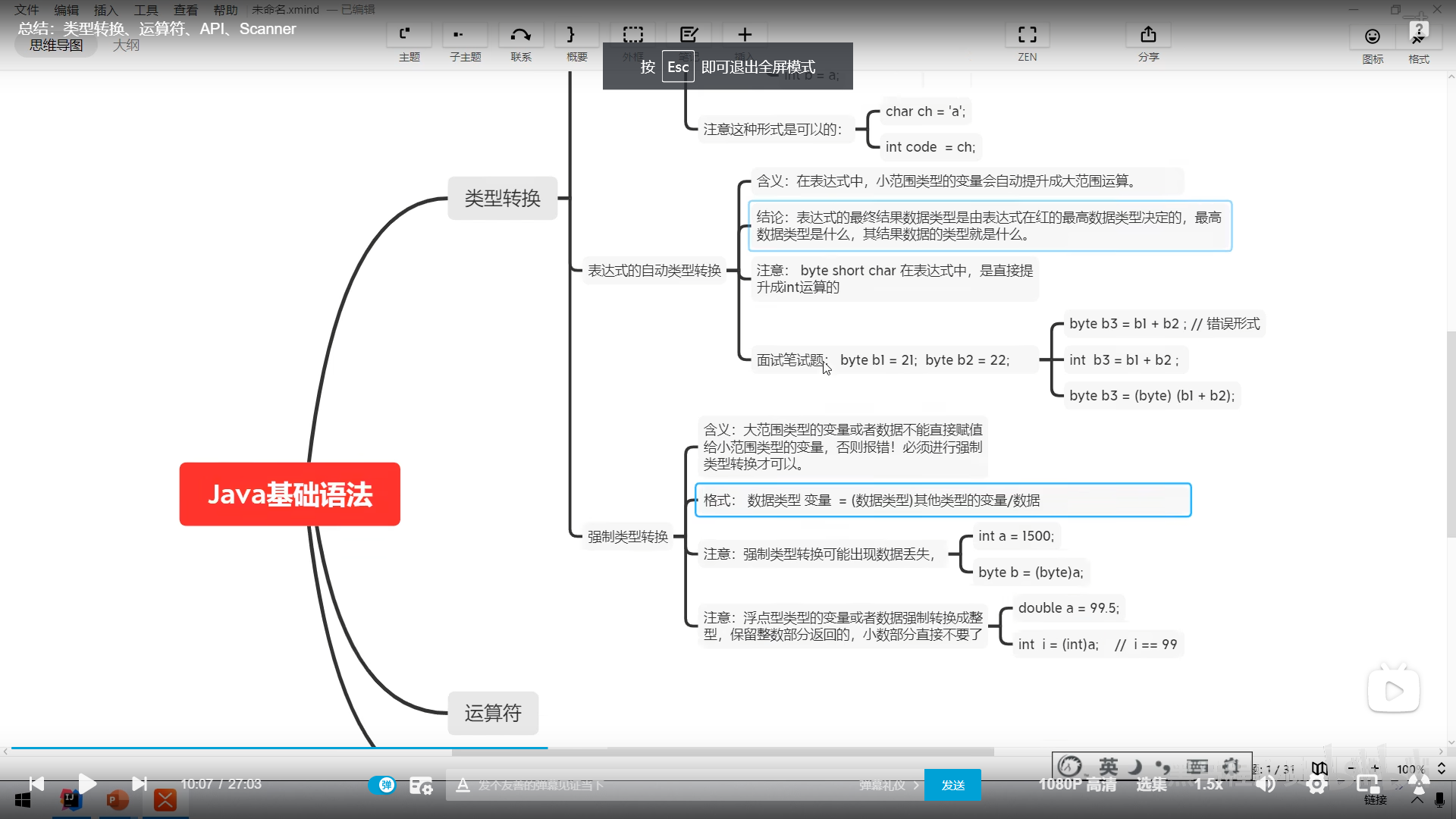Open the 1.5x playback speed menu
Viewport: 1456px width, 819px height.
pos(1209,784)
